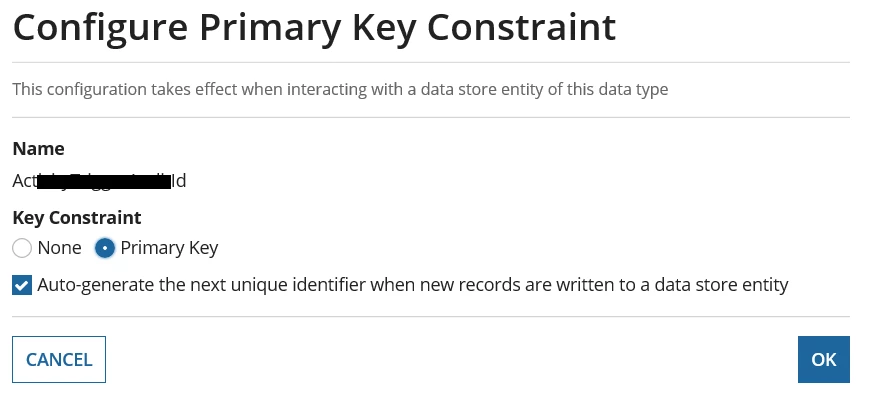The height and width of the screenshot is (400, 878).
Task: Click the "Name" heading label
Action: [38, 148]
